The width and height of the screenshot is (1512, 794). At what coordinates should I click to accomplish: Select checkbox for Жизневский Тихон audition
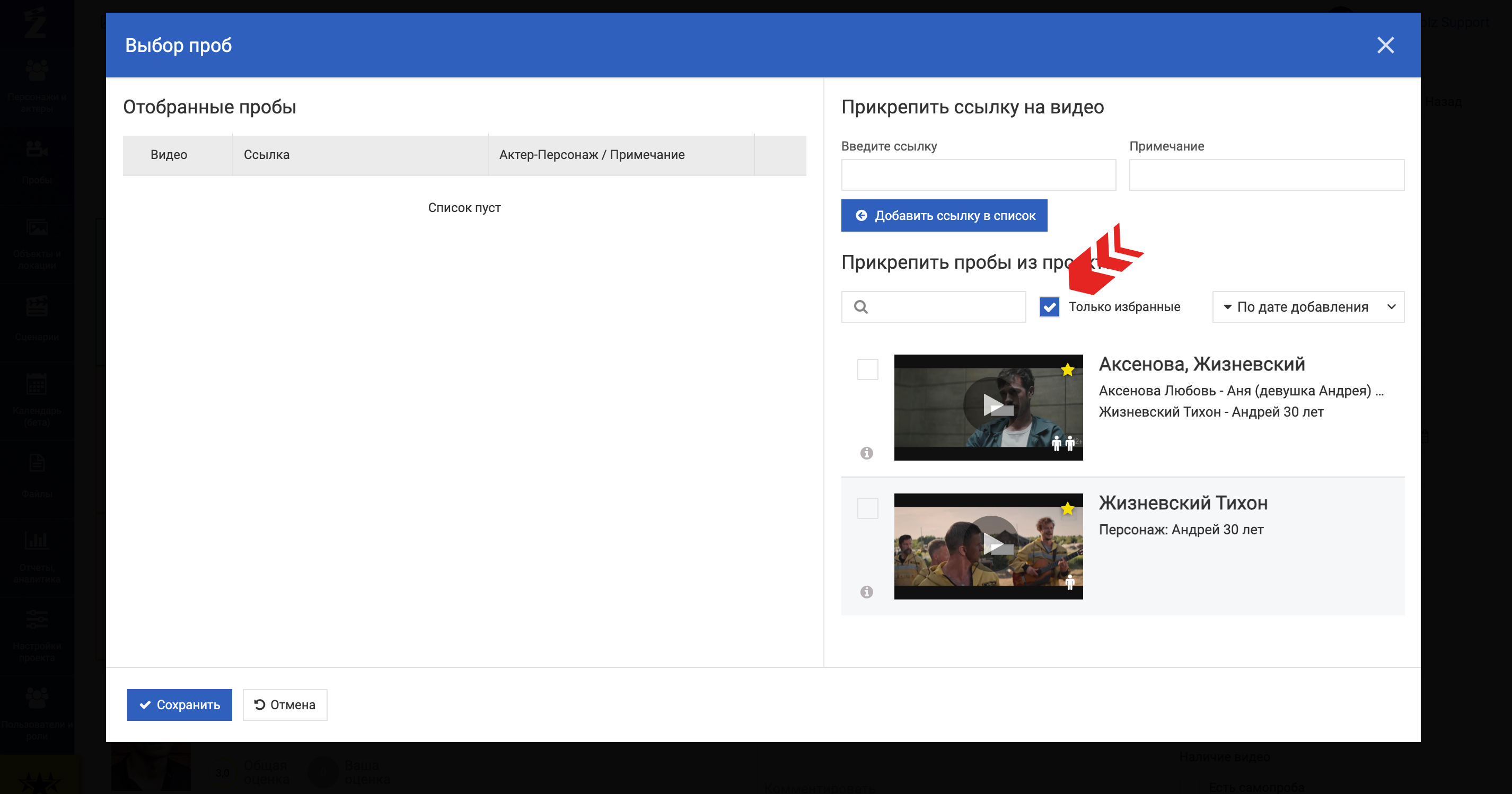coord(867,508)
